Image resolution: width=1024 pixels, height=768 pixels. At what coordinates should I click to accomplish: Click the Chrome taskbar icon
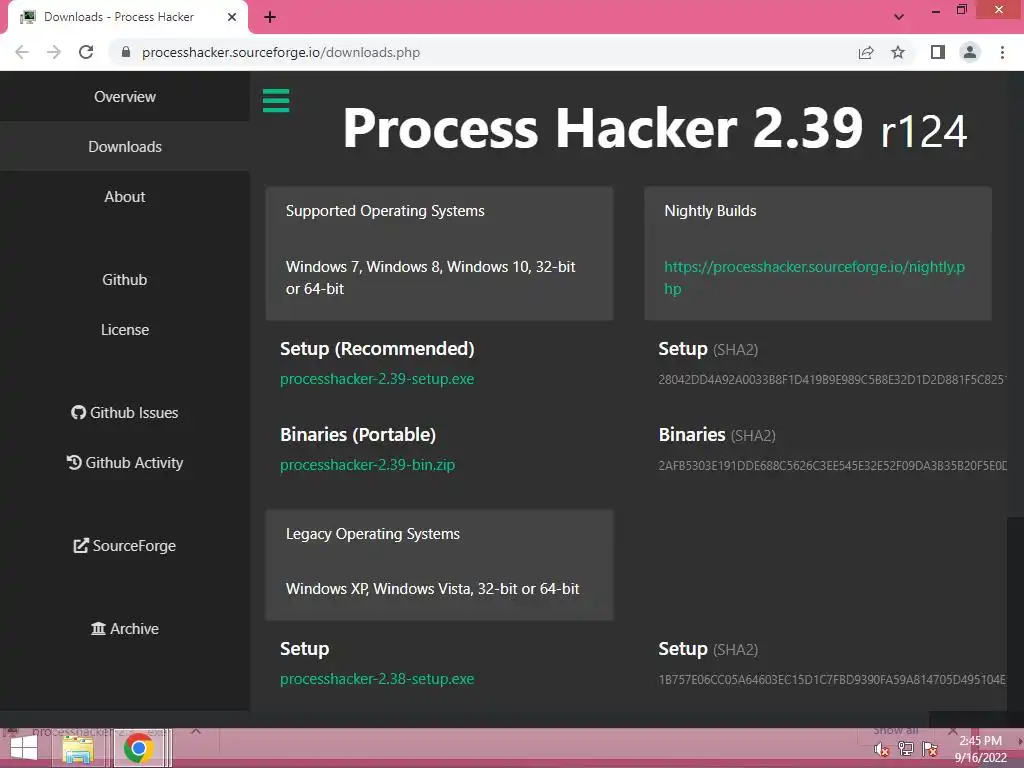click(x=138, y=748)
